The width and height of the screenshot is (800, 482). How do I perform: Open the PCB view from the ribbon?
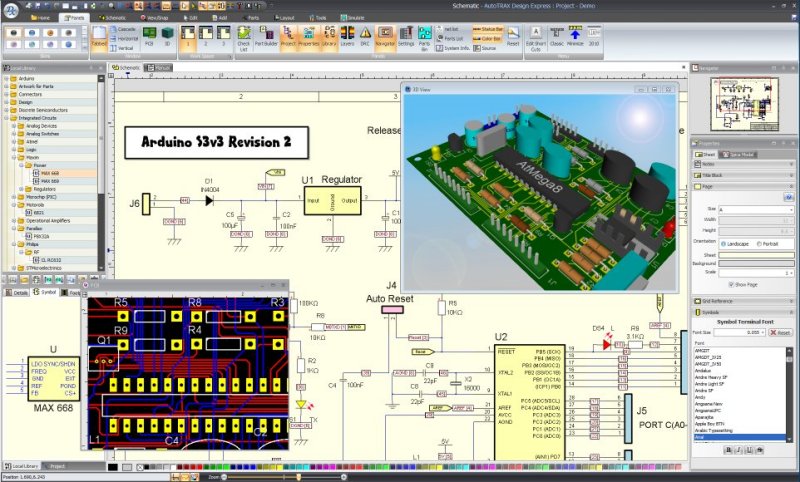coord(149,37)
